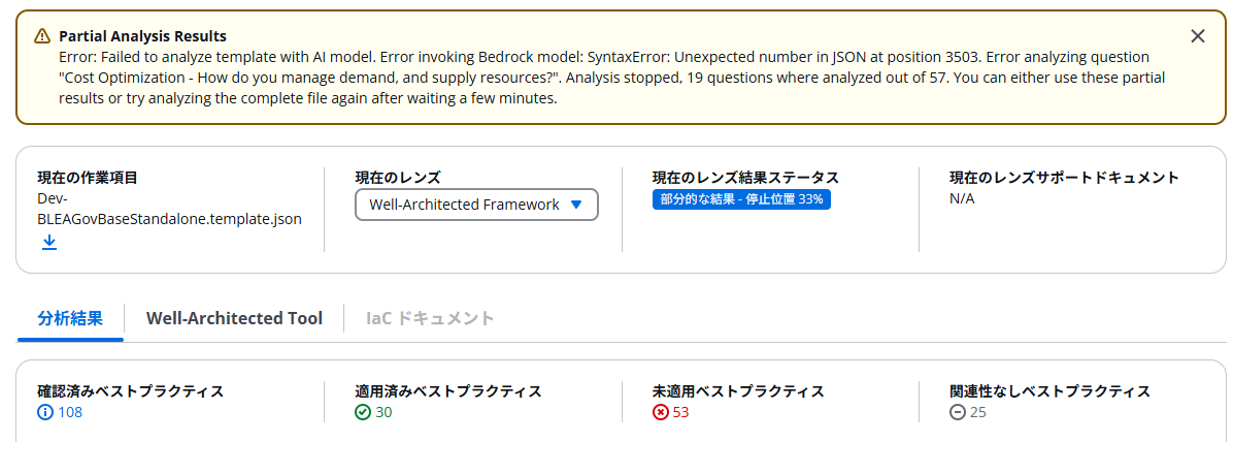Viewport: 1252px width, 453px height.
Task: Click the Dev-BLEAGovBaseStandalone.template.json file name
Action: (x=169, y=208)
